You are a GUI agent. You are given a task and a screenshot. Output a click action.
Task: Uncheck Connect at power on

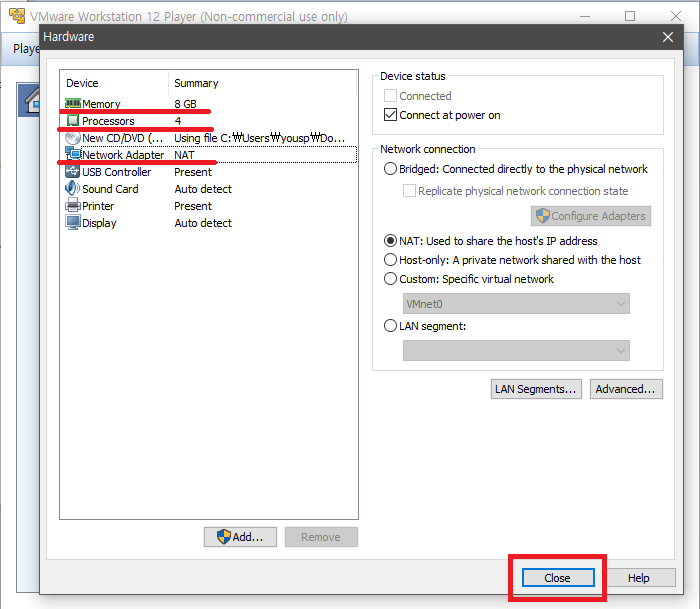point(390,115)
